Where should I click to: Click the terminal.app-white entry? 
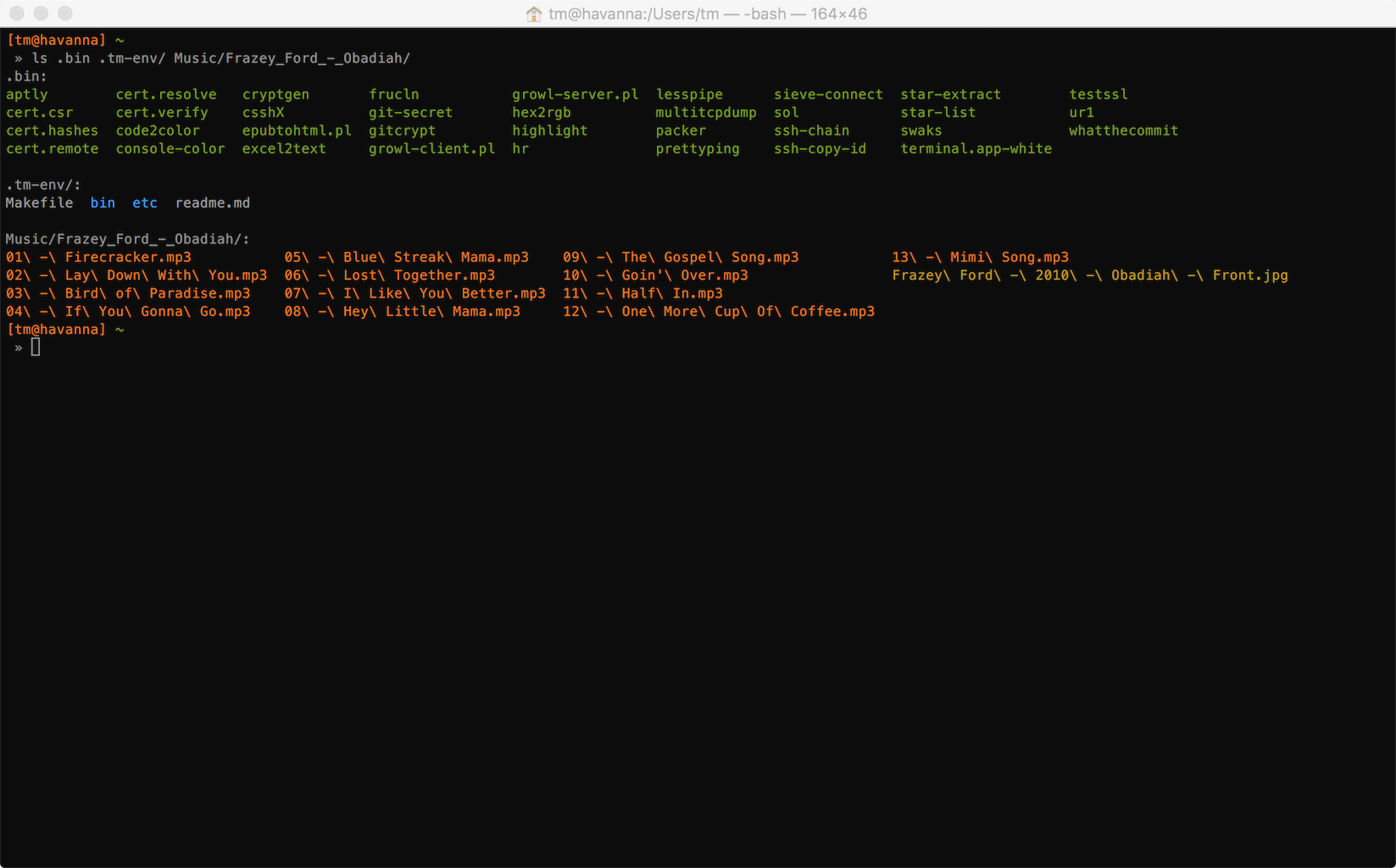[976, 148]
